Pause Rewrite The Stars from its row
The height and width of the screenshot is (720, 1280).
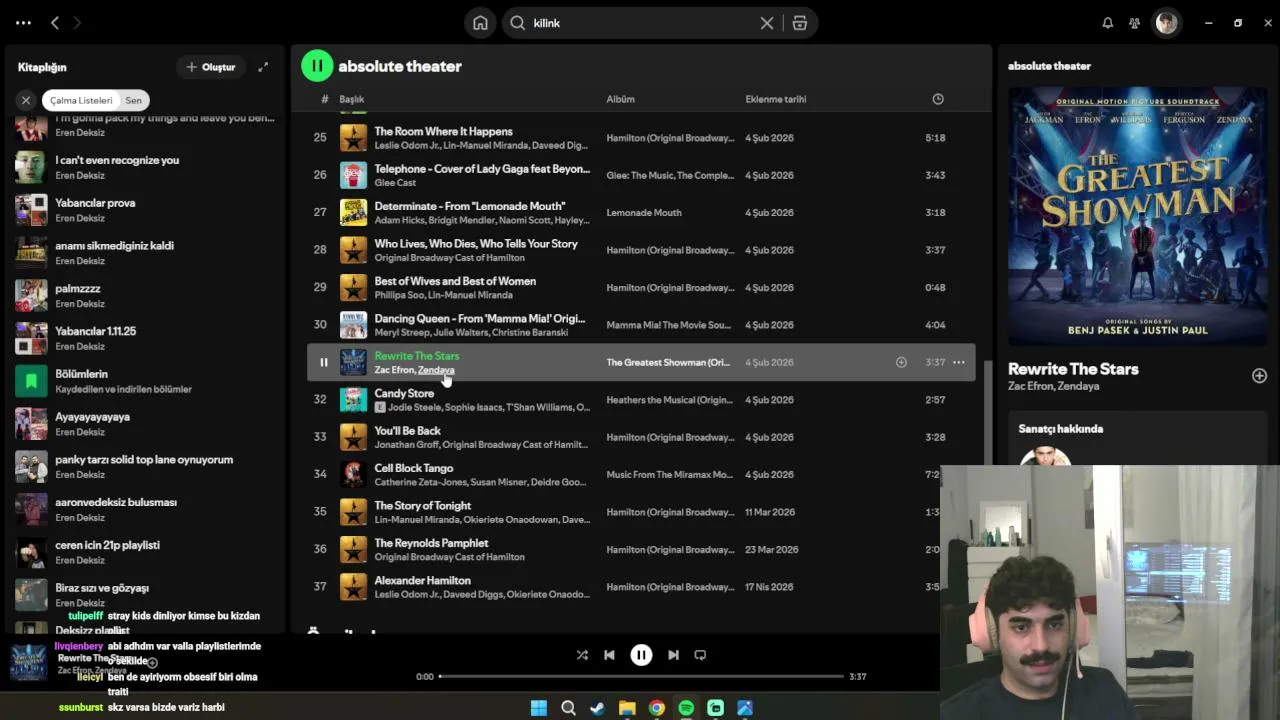pyautogui.click(x=323, y=362)
